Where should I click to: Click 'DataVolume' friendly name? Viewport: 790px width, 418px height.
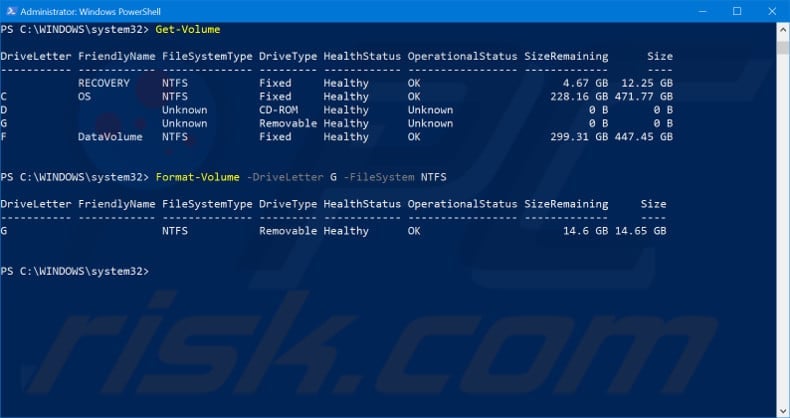point(110,137)
